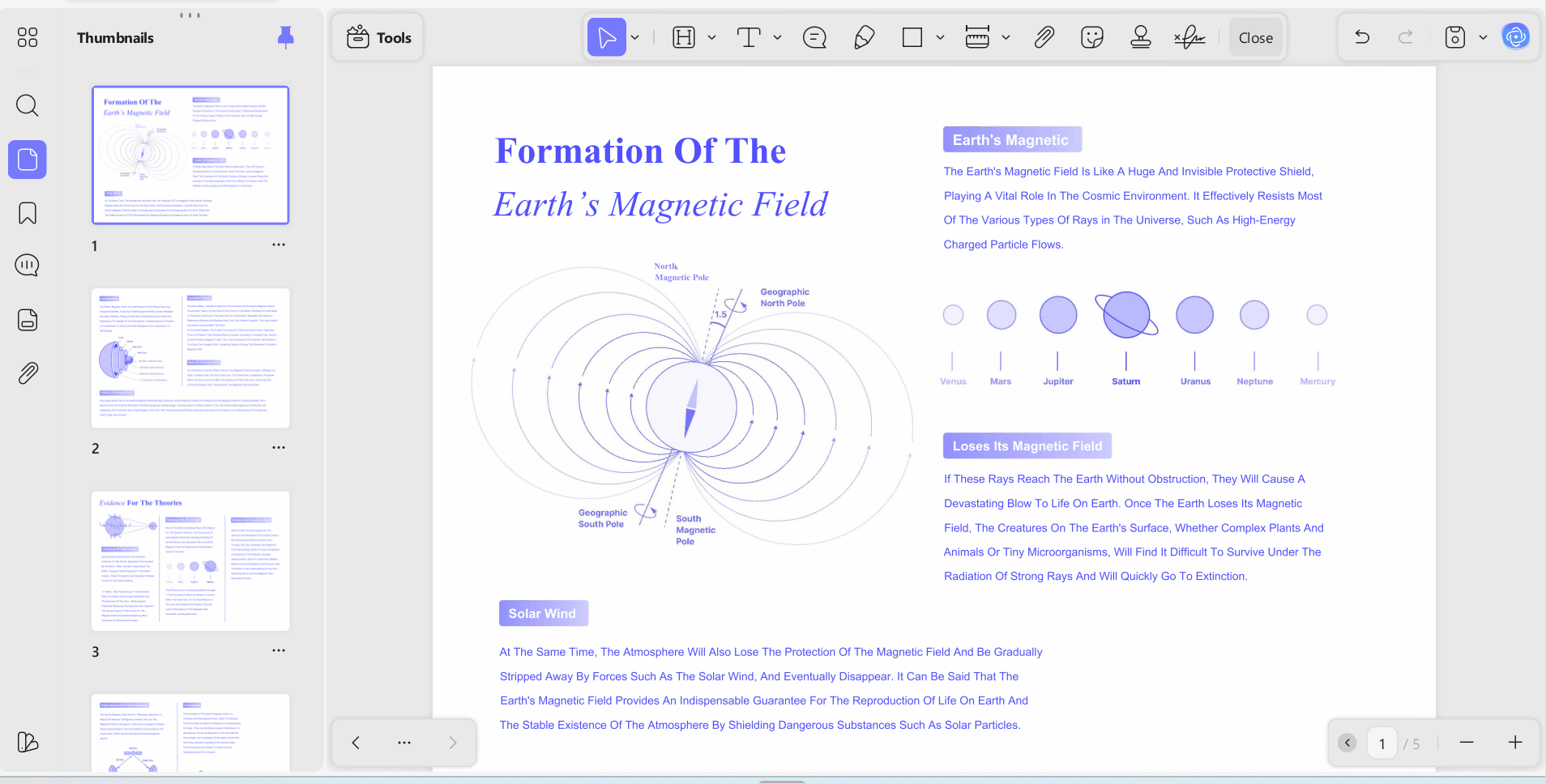The height and width of the screenshot is (784, 1546).
Task: Click the Thumbnails panel title
Action: 115,38
